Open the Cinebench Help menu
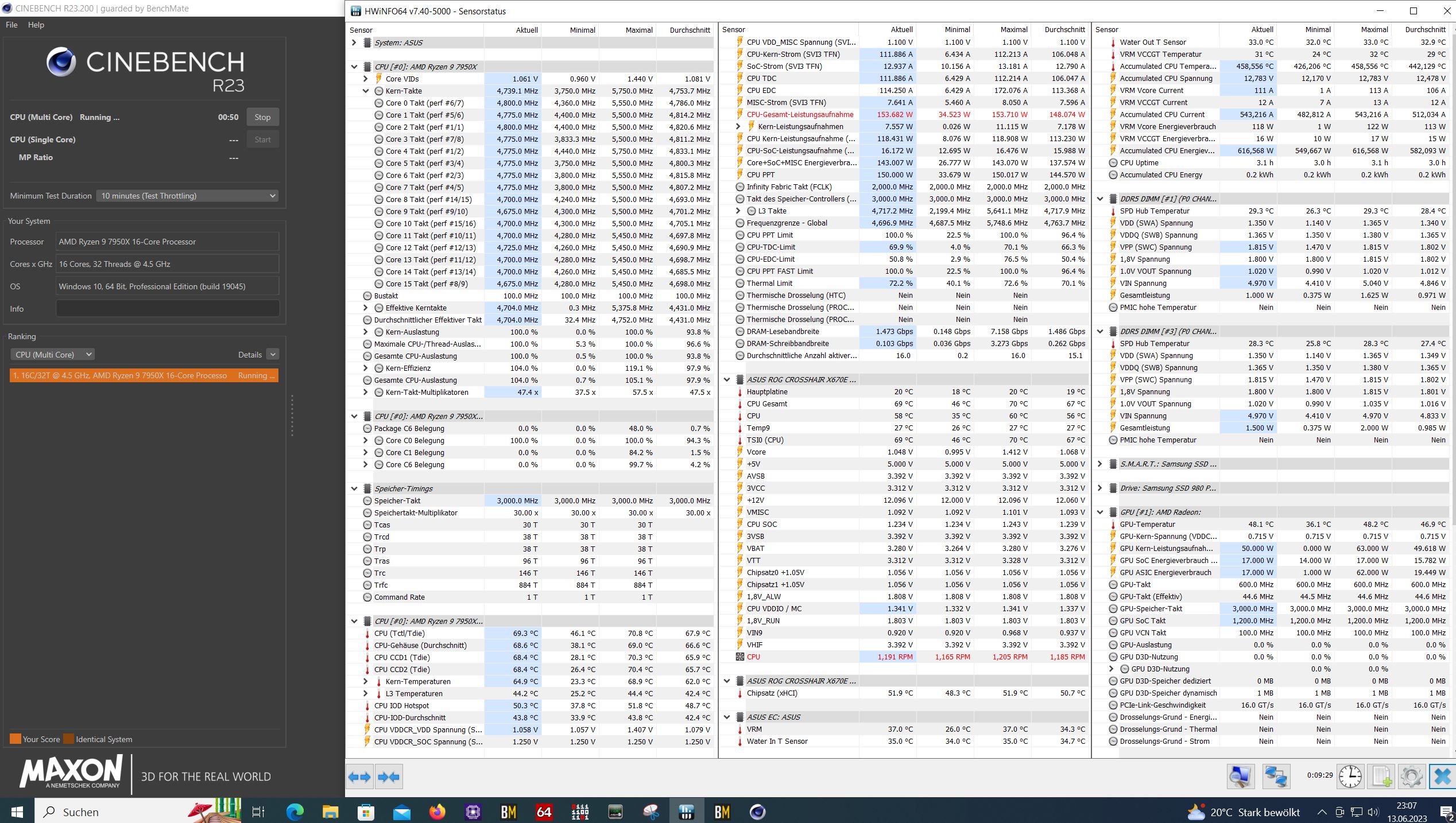This screenshot has width=1456, height=823. [x=36, y=25]
